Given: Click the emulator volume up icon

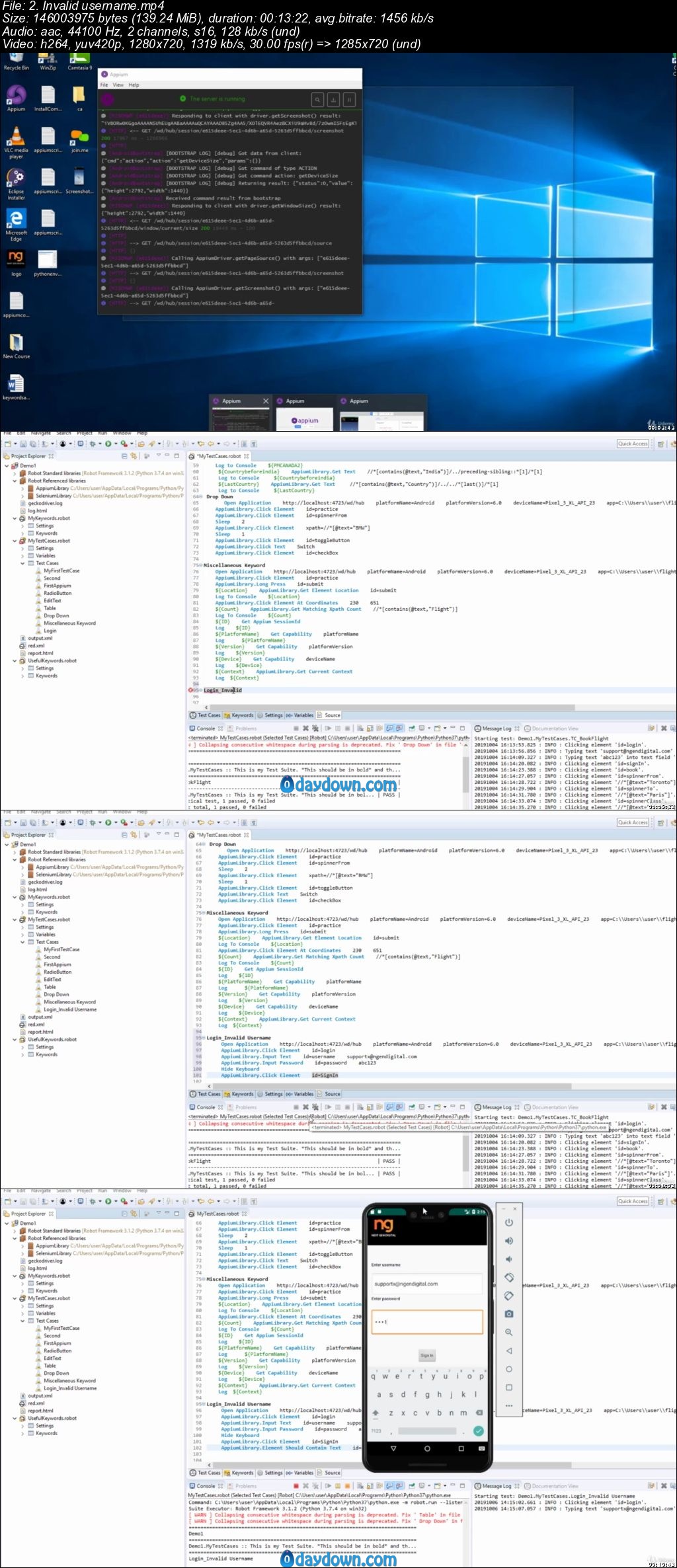Looking at the screenshot, I should click(x=508, y=1241).
